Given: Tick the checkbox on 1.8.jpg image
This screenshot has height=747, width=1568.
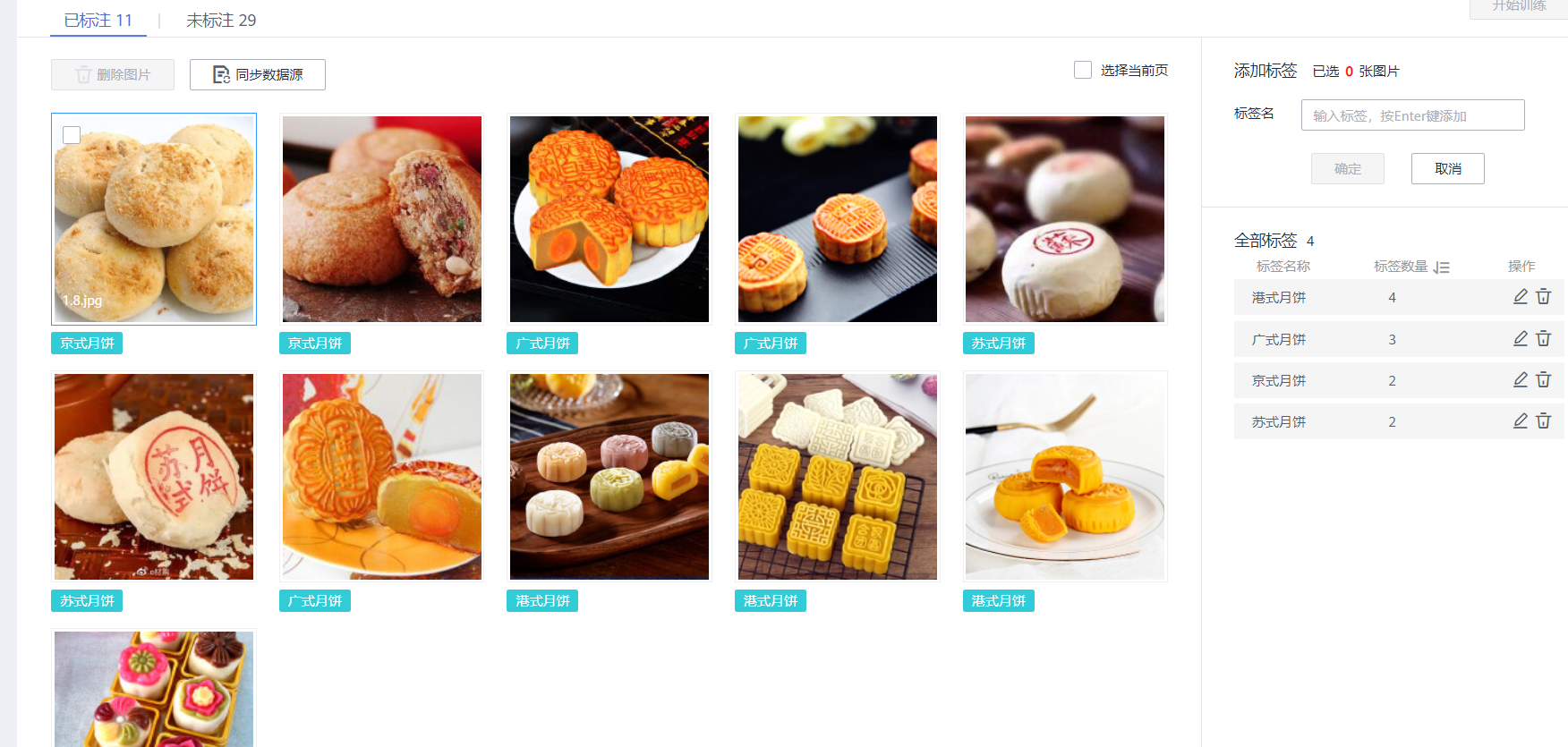Looking at the screenshot, I should tap(72, 135).
